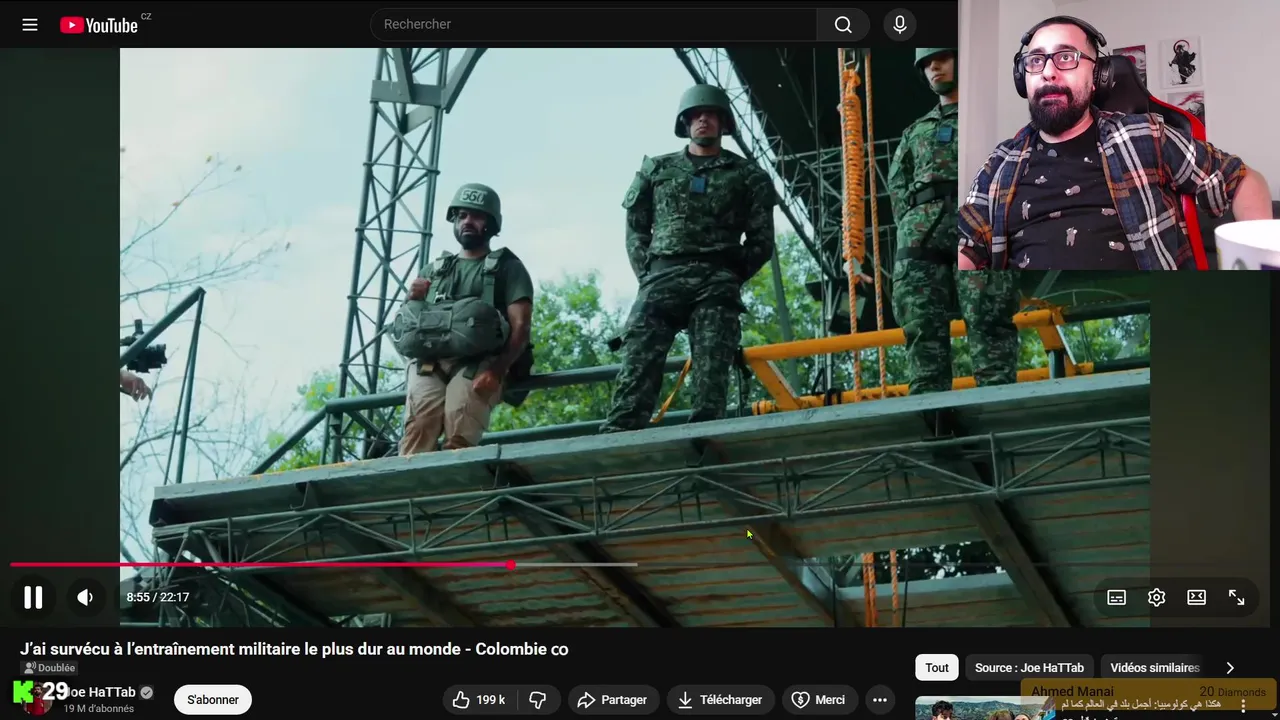Open the Partager share dialog
Viewport: 1280px width, 720px height.
(x=612, y=700)
